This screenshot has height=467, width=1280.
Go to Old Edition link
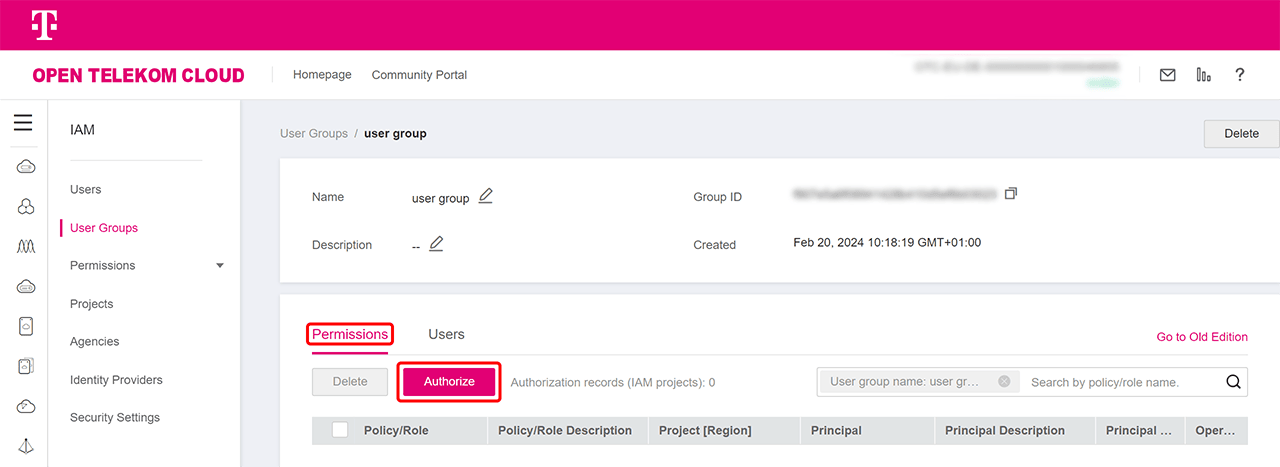pyautogui.click(x=1202, y=337)
